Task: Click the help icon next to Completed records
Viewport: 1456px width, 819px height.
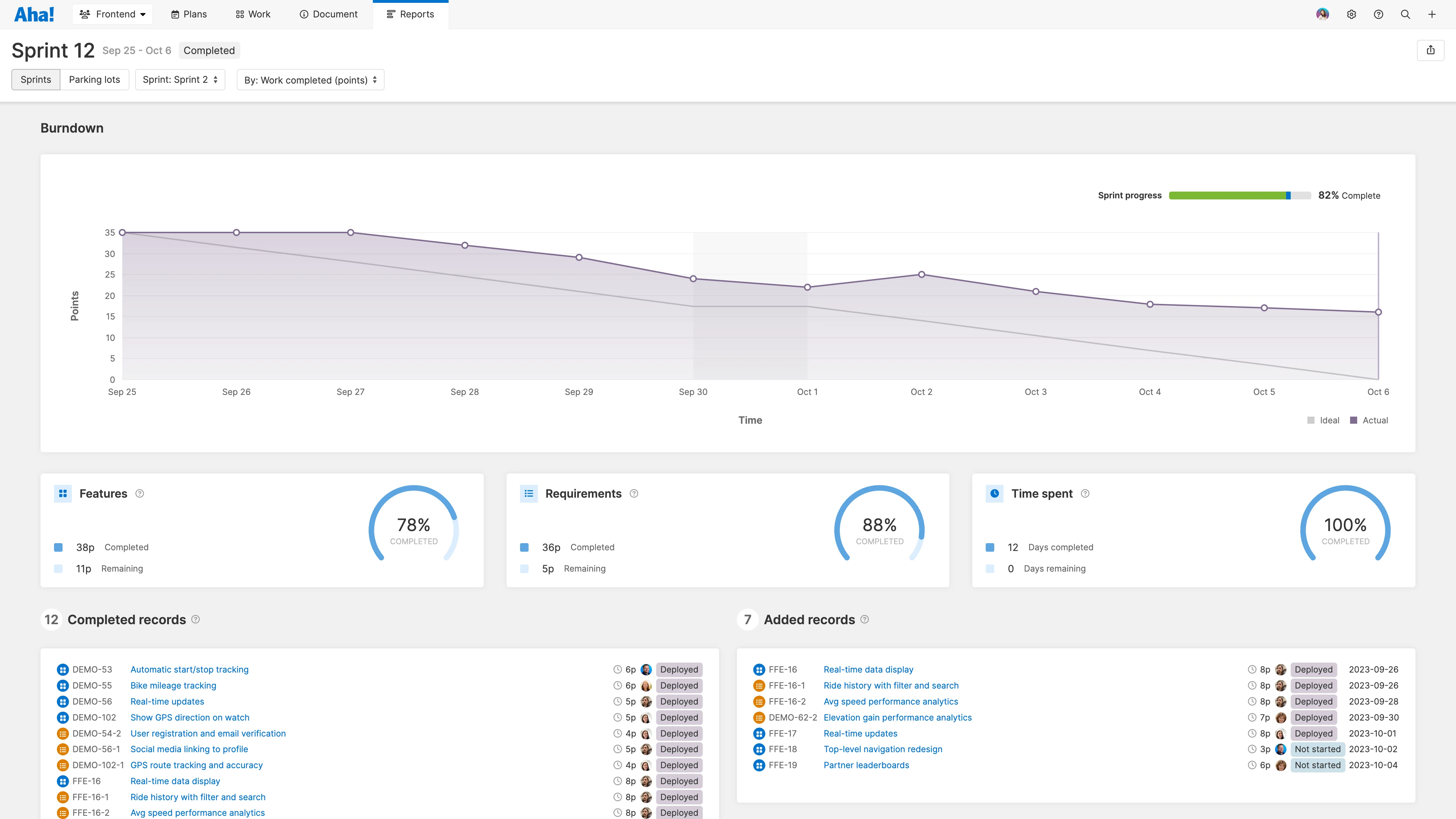Action: point(195,620)
